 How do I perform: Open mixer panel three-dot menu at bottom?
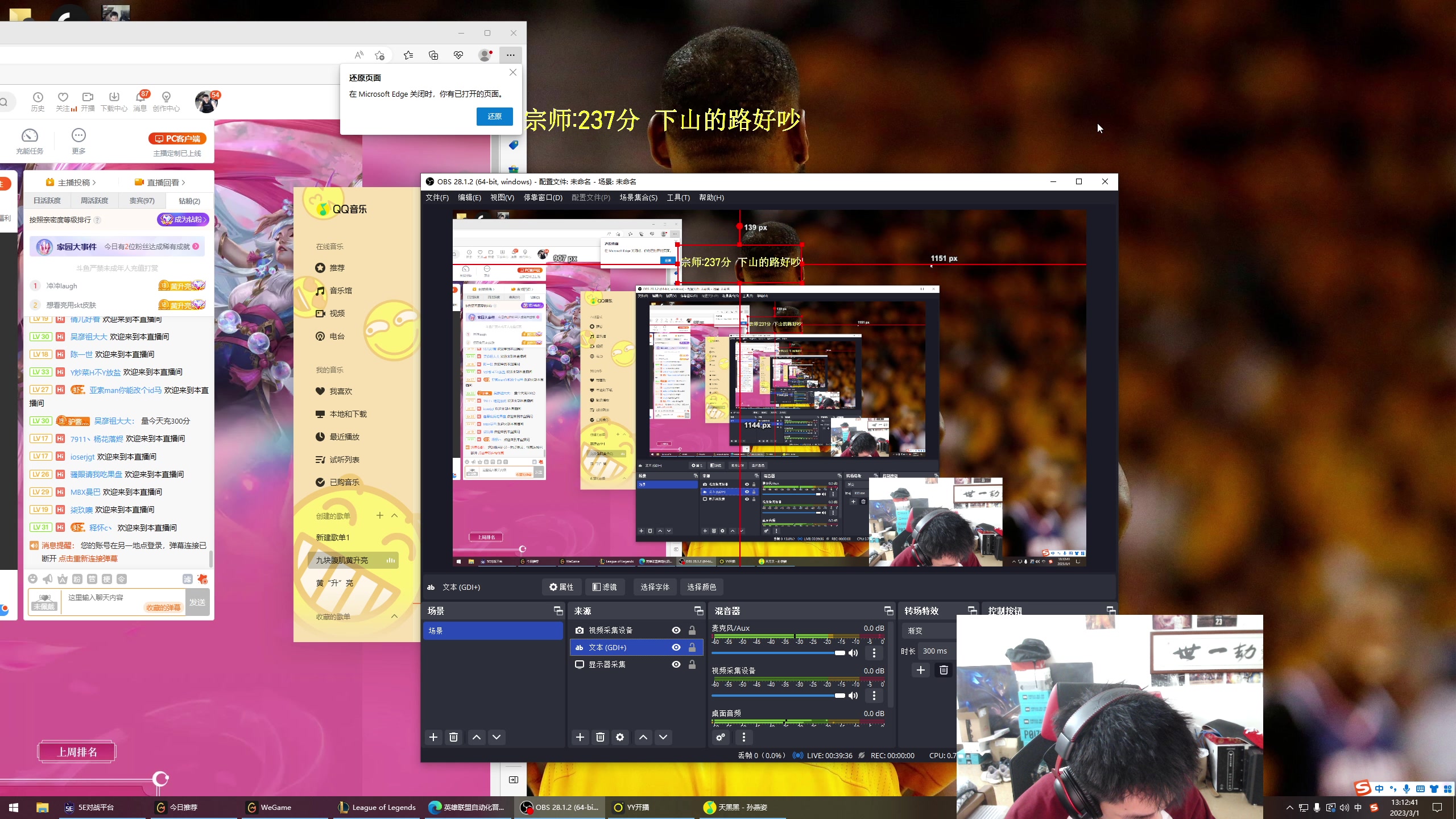(x=744, y=737)
